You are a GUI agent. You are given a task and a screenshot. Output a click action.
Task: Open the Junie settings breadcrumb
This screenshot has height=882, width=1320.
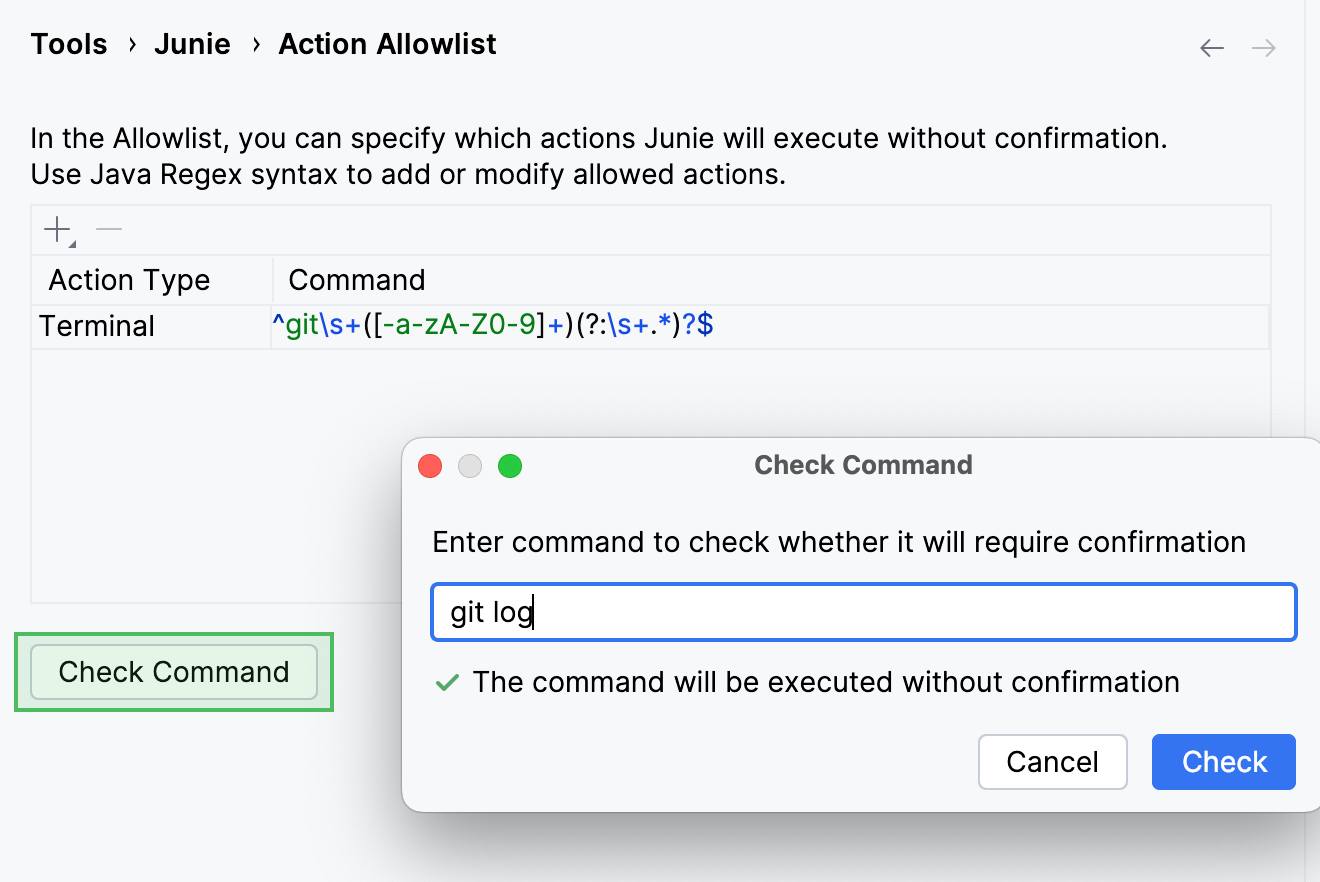192,44
